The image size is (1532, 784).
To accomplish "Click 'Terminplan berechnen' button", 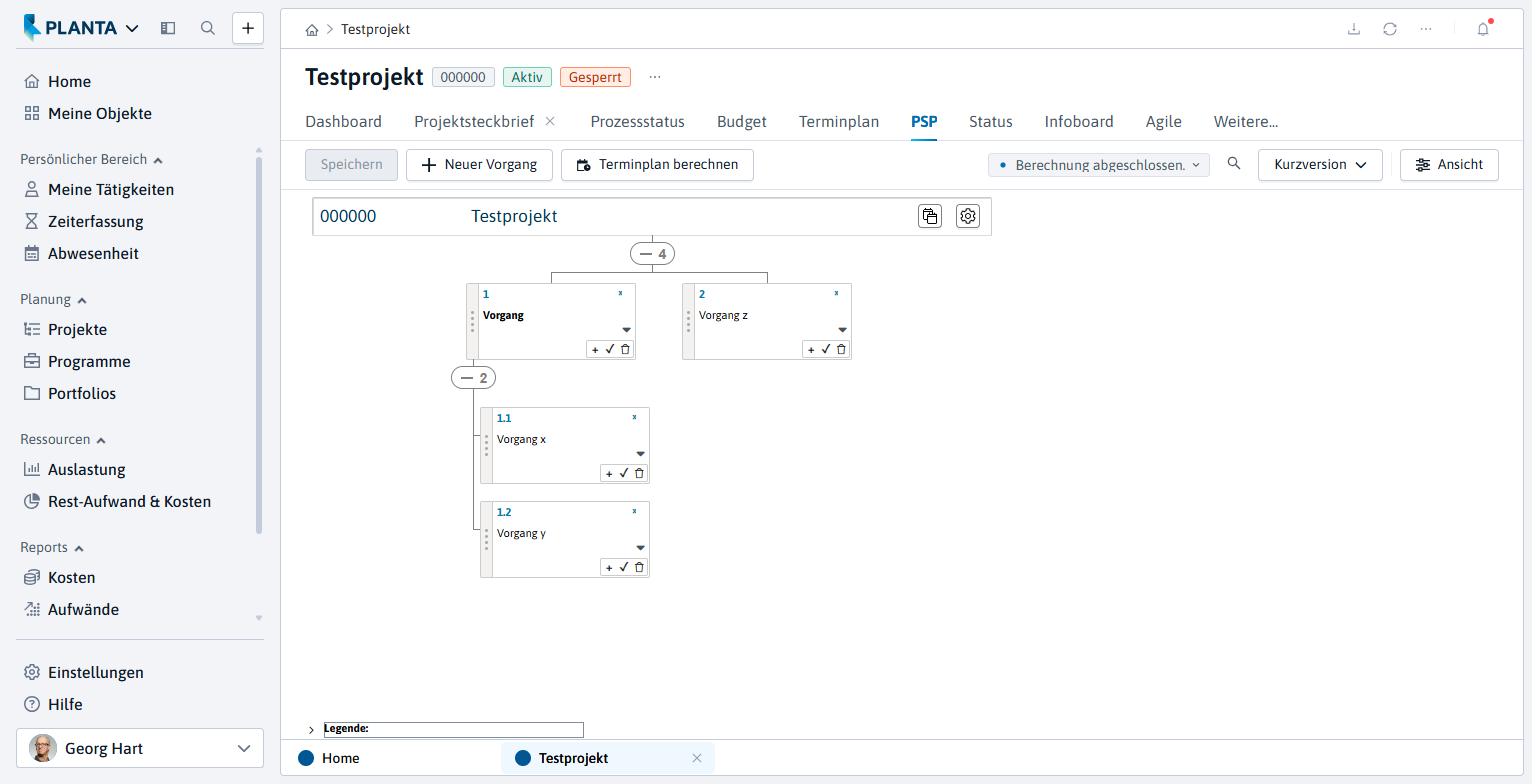I will [x=657, y=165].
